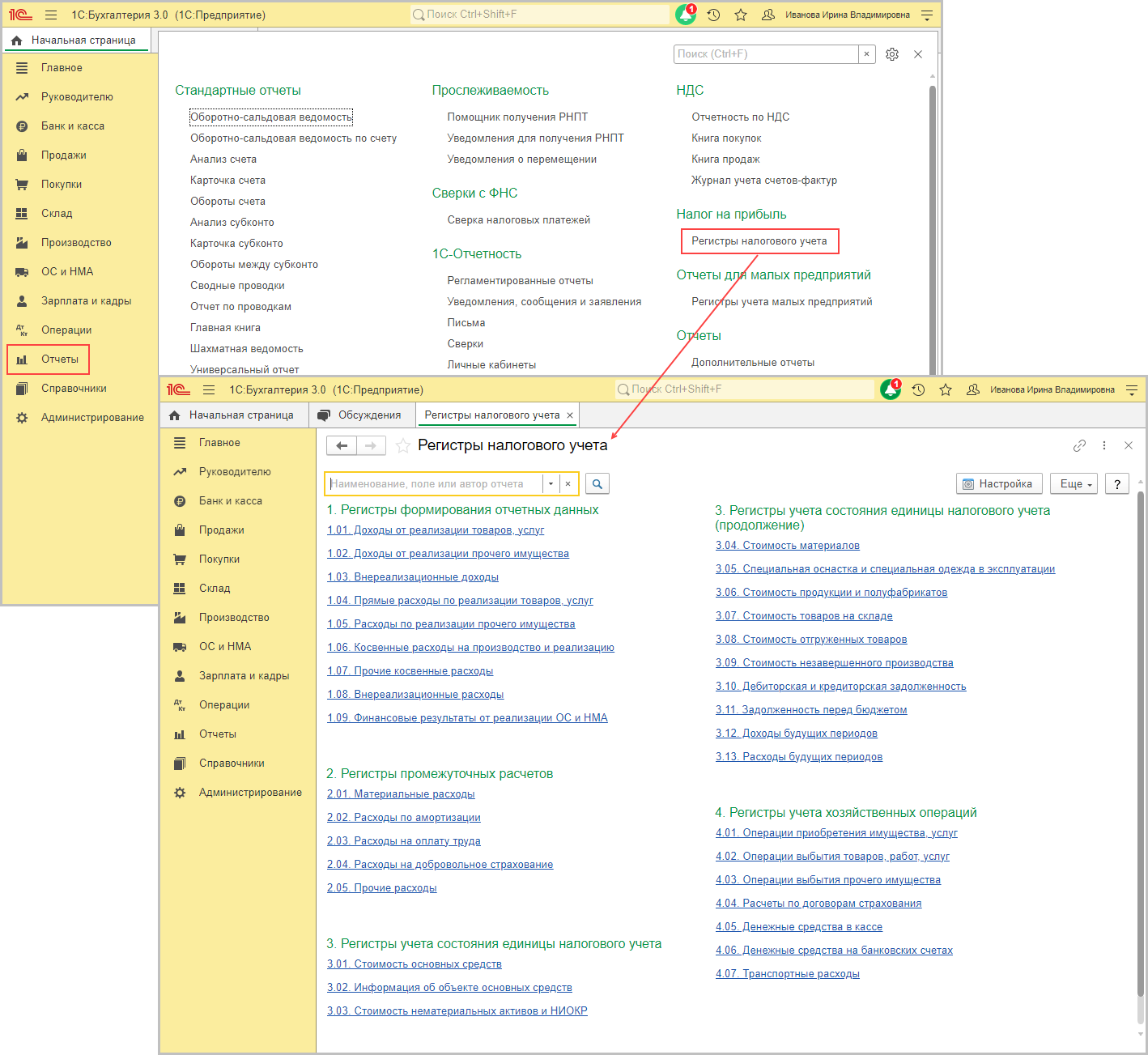The width and height of the screenshot is (1148, 1055).
Task: Close Регистры налогового учета tab
Action: 570,415
